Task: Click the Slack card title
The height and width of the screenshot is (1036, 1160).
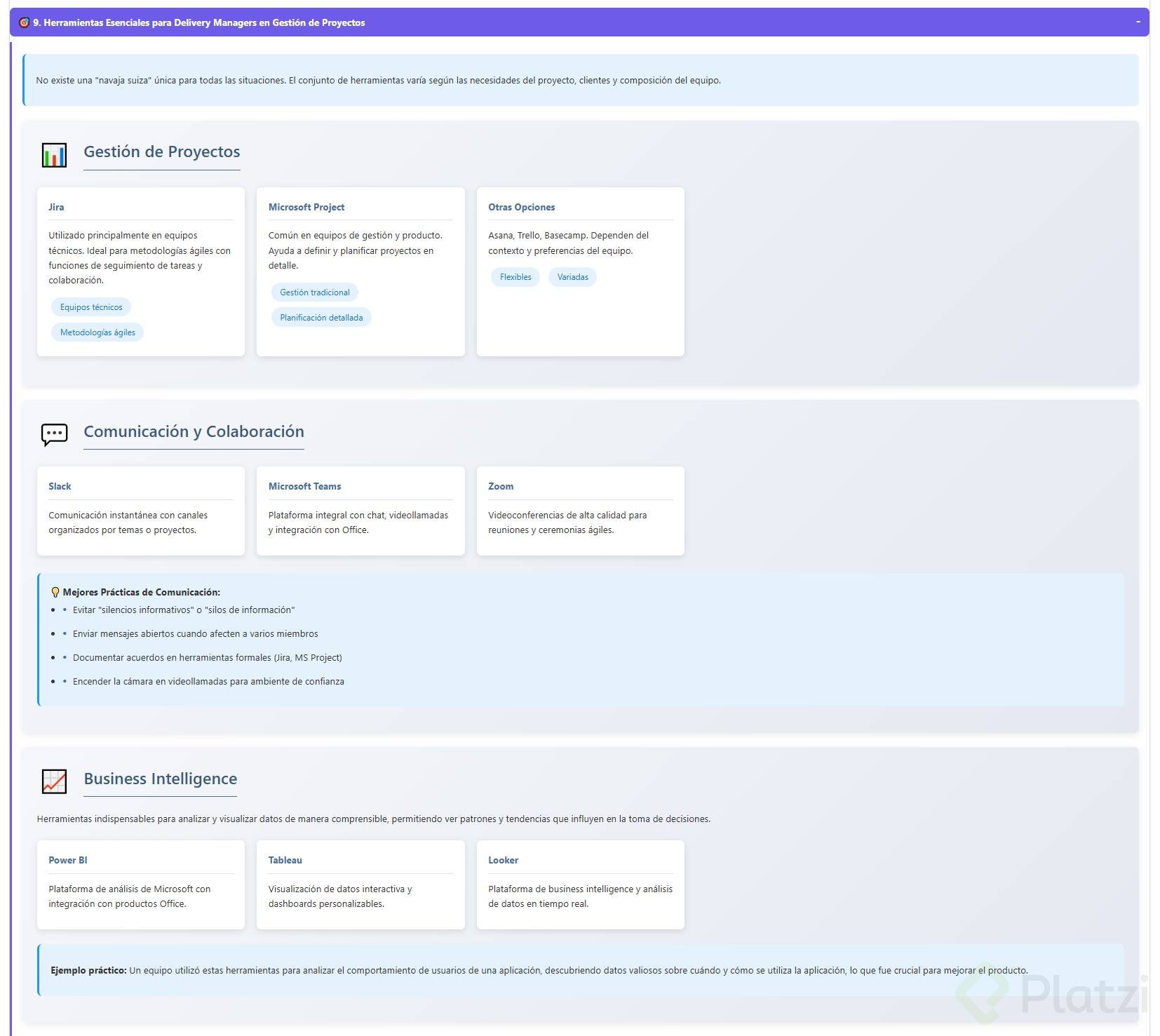Action: [x=60, y=486]
